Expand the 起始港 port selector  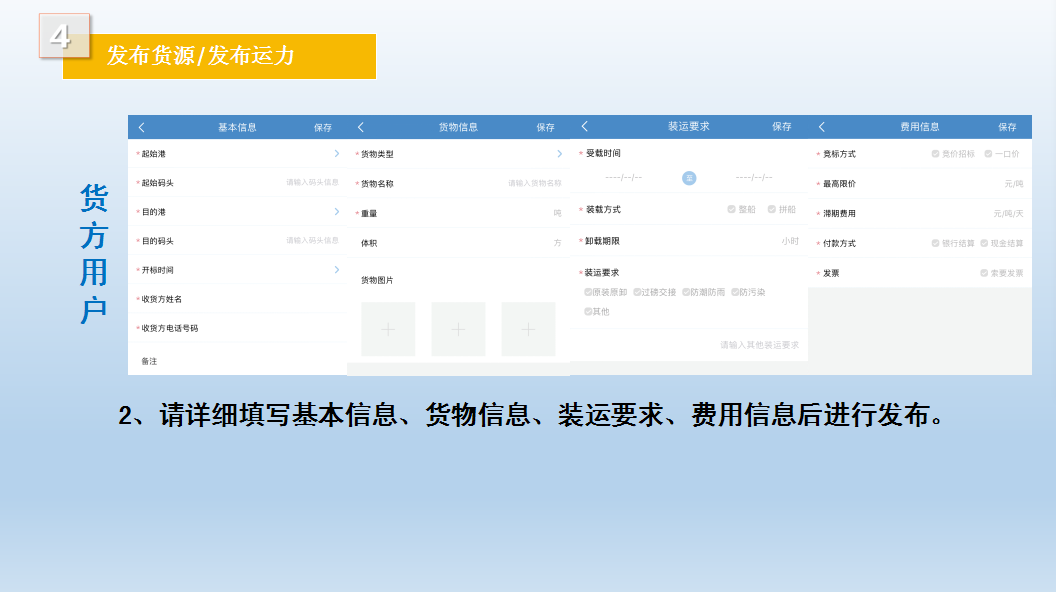pyautogui.click(x=336, y=154)
